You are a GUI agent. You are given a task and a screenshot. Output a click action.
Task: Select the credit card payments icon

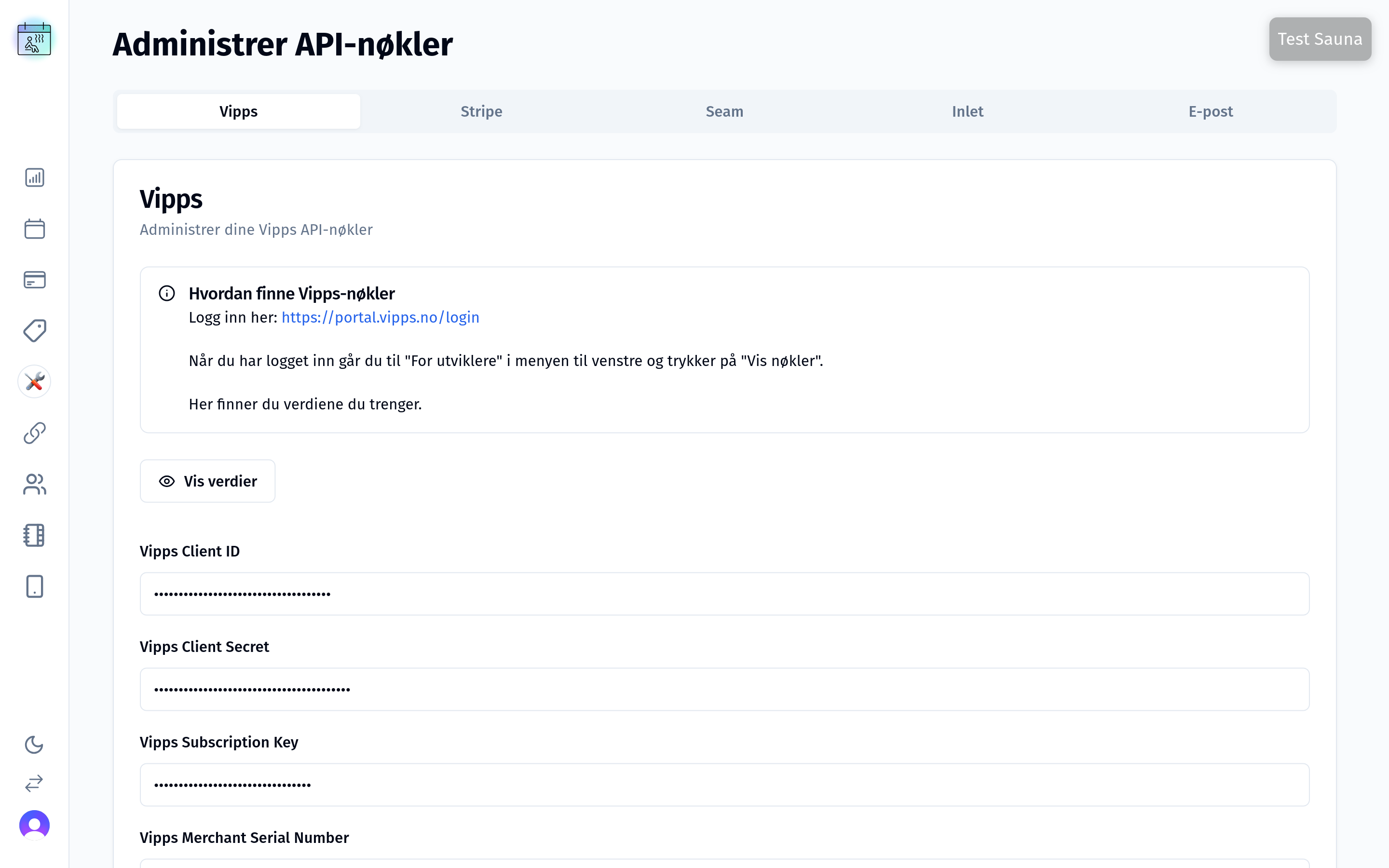pos(34,280)
